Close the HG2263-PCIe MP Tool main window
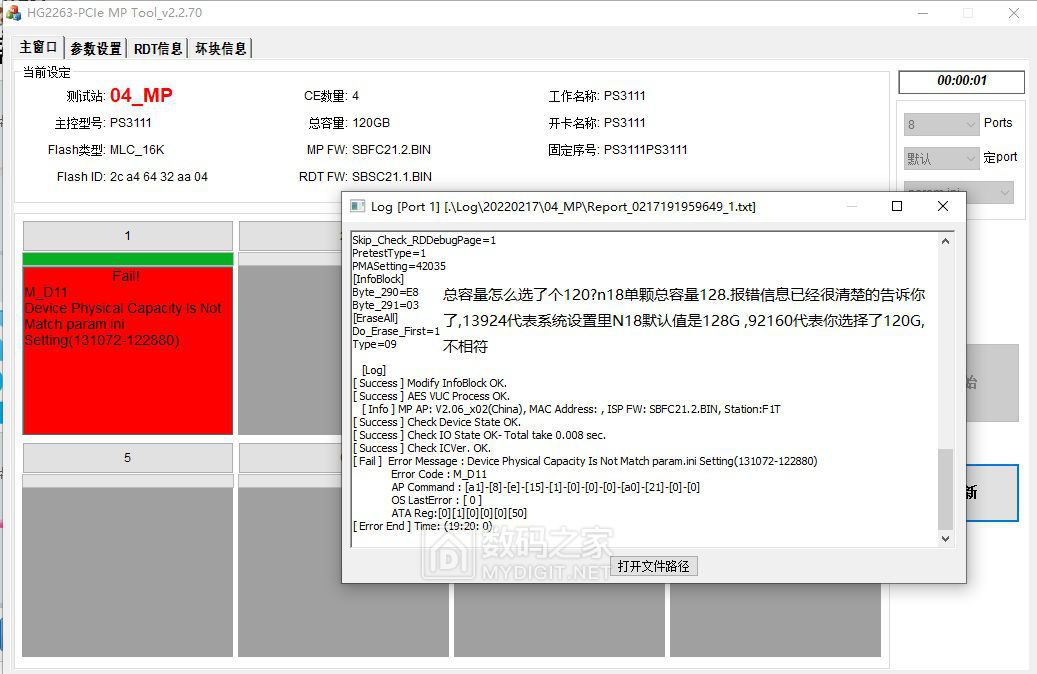Screen dimensions: 1037x674 (1014, 13)
